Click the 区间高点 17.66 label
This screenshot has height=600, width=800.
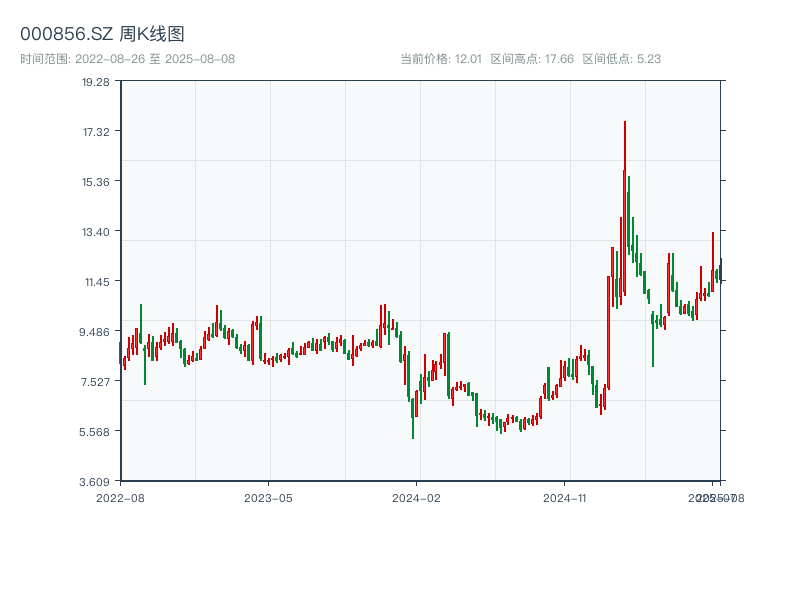pyautogui.click(x=532, y=59)
